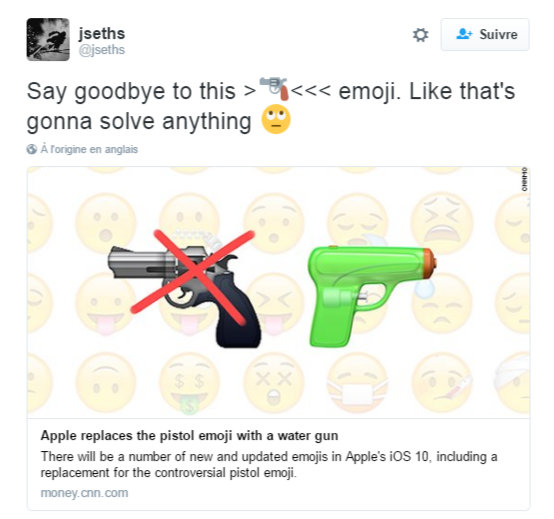This screenshot has width=554, height=519.
Task: Open the gear settings icon
Action: [x=420, y=35]
